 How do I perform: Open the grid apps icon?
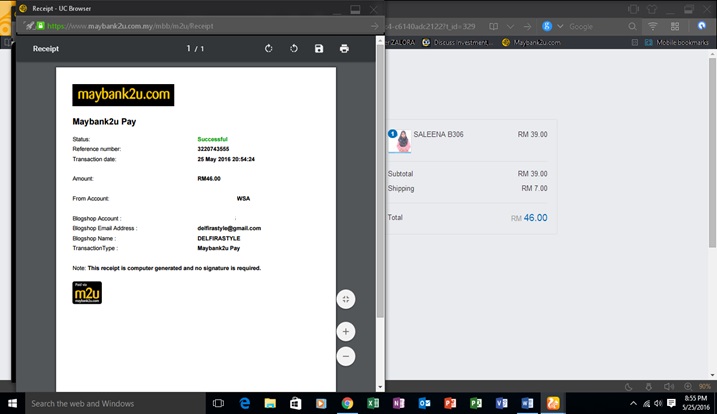pyautogui.click(x=675, y=27)
